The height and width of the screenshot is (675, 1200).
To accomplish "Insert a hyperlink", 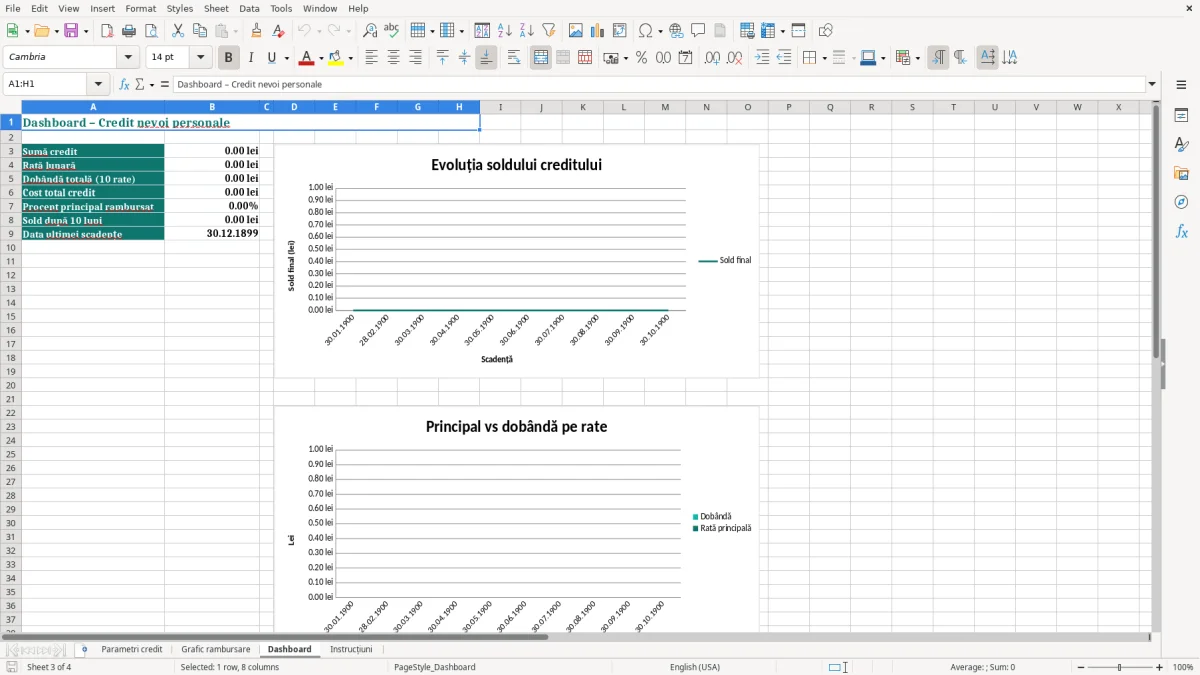I will tap(676, 31).
